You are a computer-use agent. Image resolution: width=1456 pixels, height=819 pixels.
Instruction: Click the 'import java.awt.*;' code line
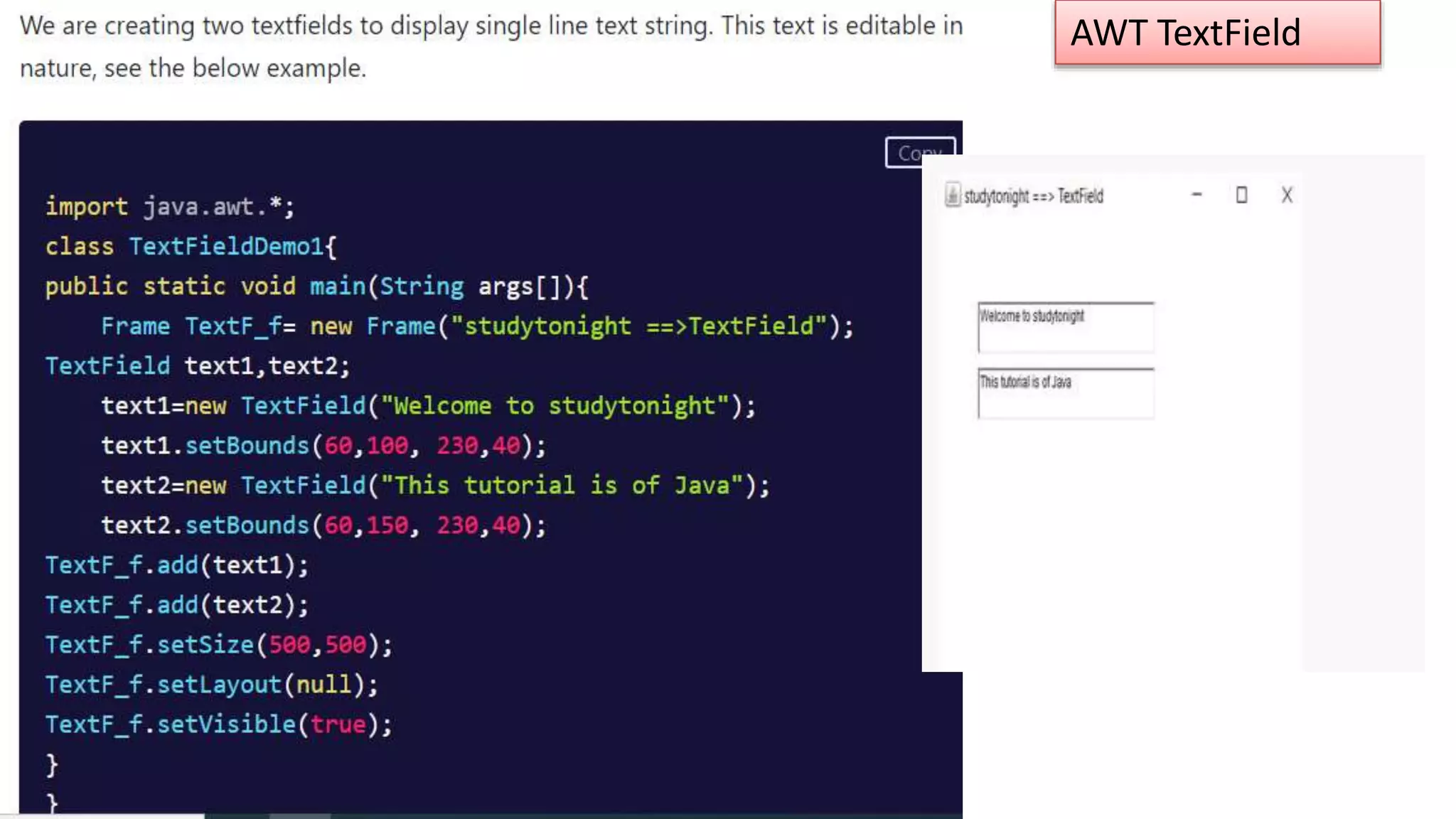[169, 206]
